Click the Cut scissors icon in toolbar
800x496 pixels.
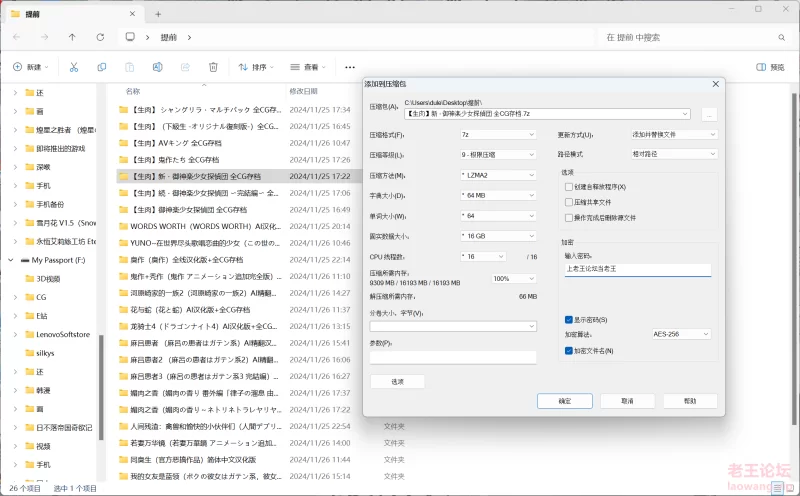pos(74,67)
